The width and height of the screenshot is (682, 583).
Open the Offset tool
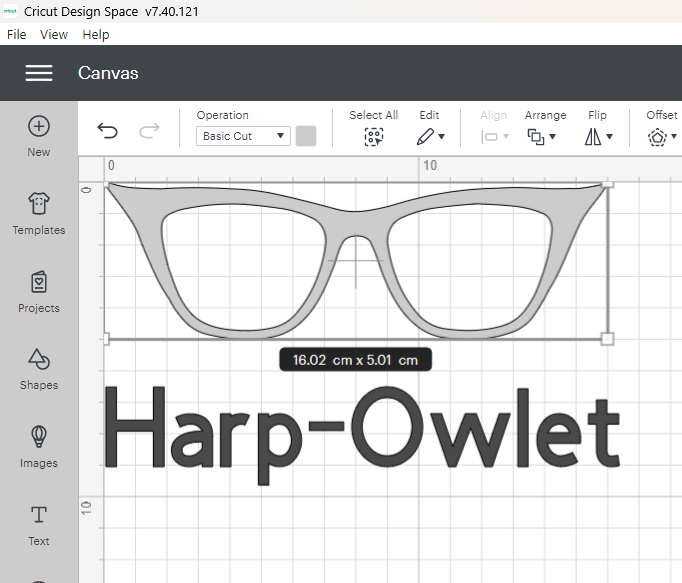[x=660, y=137]
